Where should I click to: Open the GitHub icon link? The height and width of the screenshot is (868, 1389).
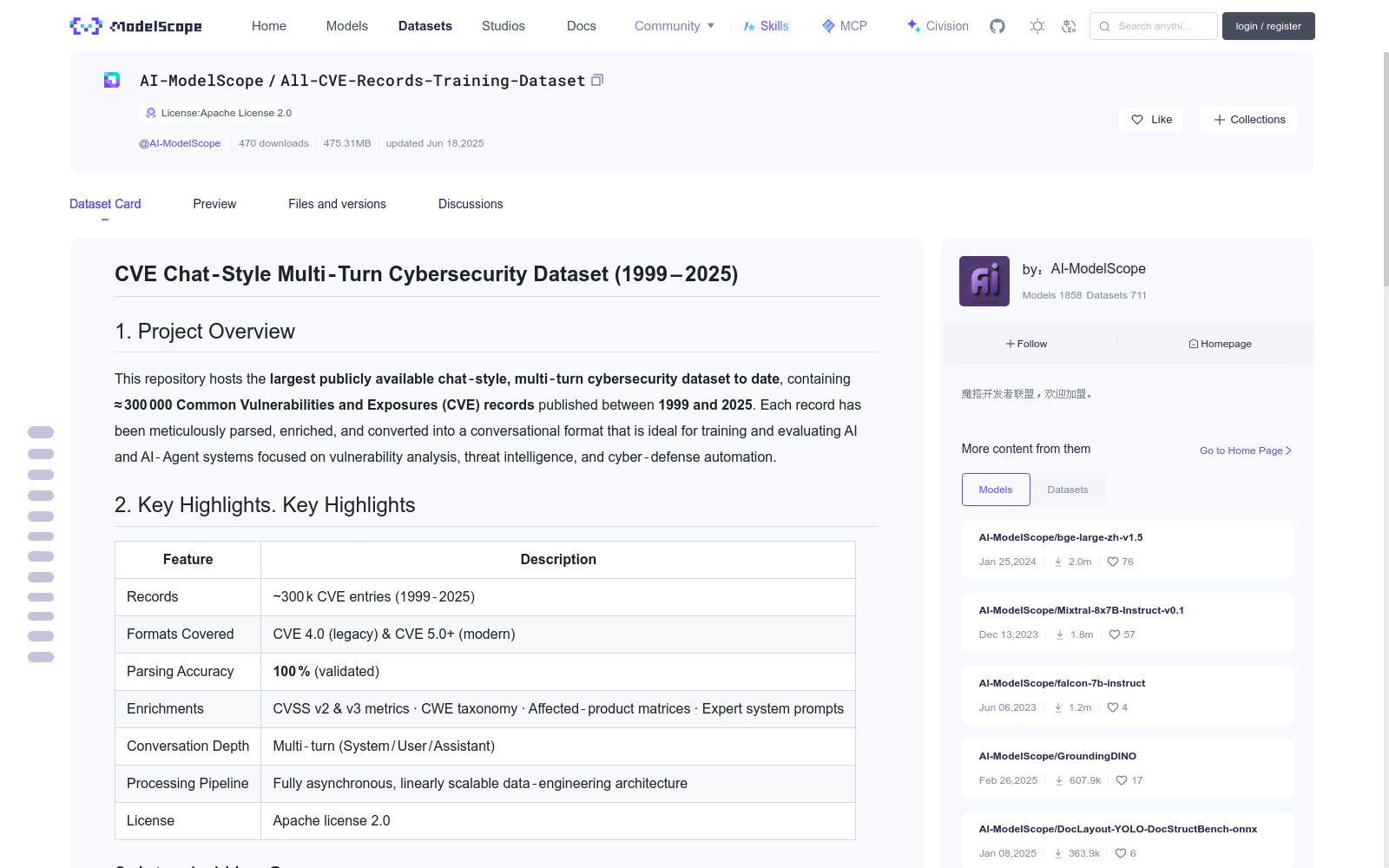click(997, 26)
